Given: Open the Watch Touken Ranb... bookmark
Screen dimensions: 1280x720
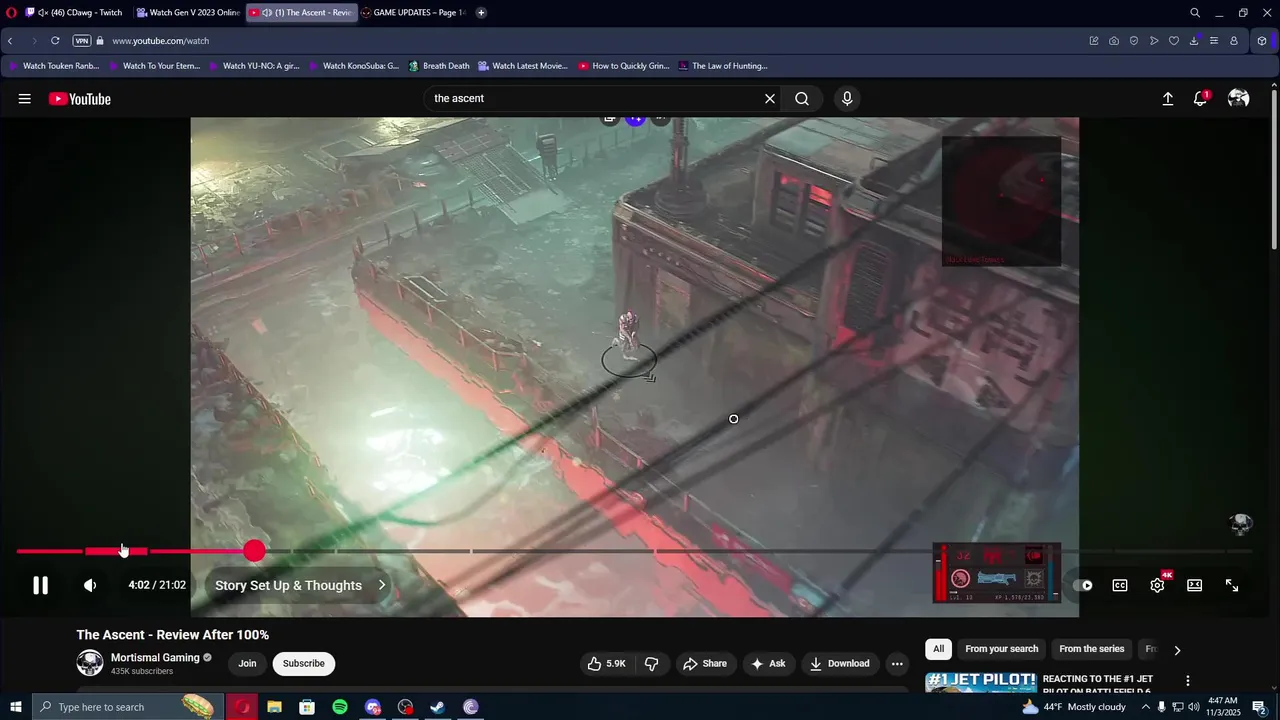Looking at the screenshot, I should [x=54, y=66].
